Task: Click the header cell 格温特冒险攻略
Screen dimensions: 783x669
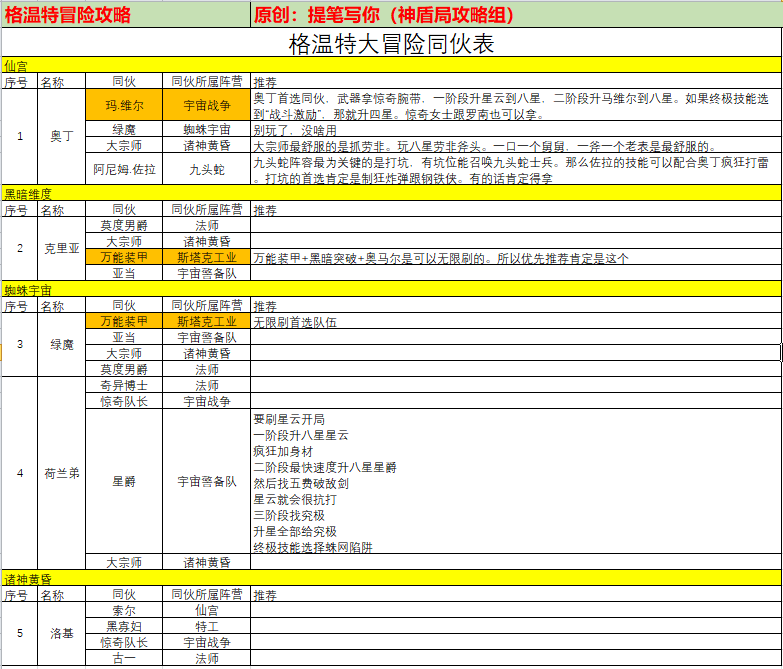Action: 126,14
